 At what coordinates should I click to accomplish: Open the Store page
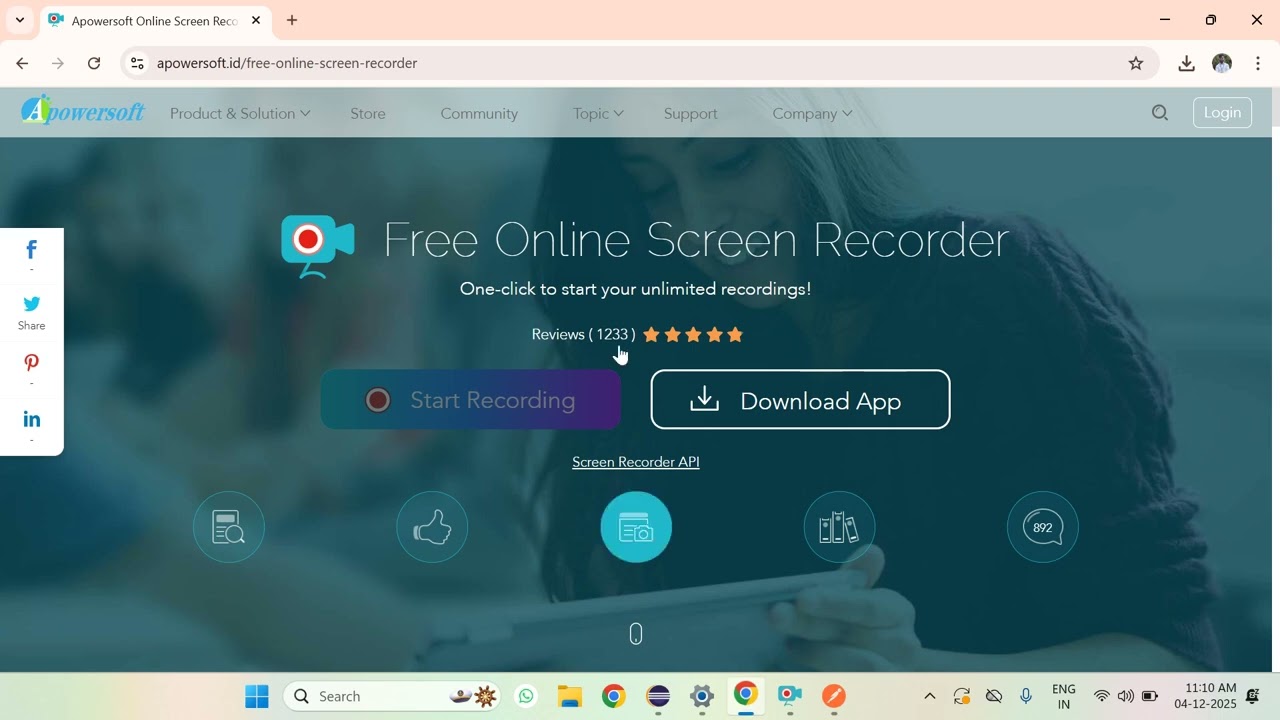368,114
